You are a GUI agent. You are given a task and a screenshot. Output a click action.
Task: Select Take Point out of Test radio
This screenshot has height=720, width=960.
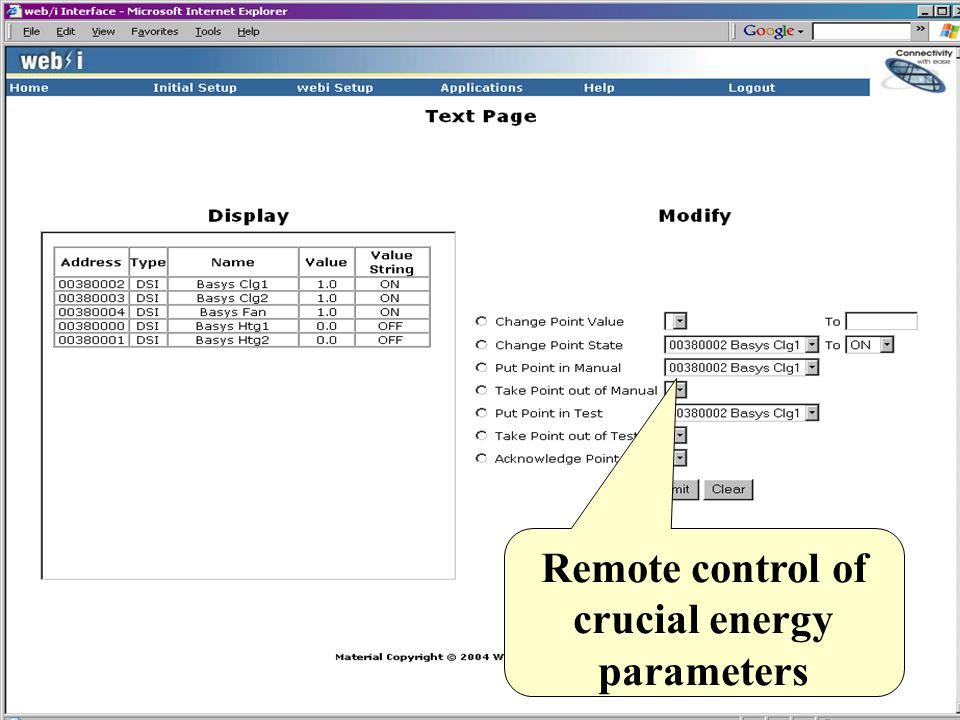[481, 435]
